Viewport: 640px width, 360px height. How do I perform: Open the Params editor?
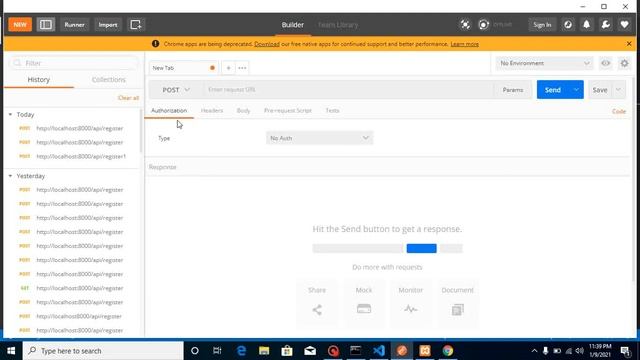coord(513,90)
